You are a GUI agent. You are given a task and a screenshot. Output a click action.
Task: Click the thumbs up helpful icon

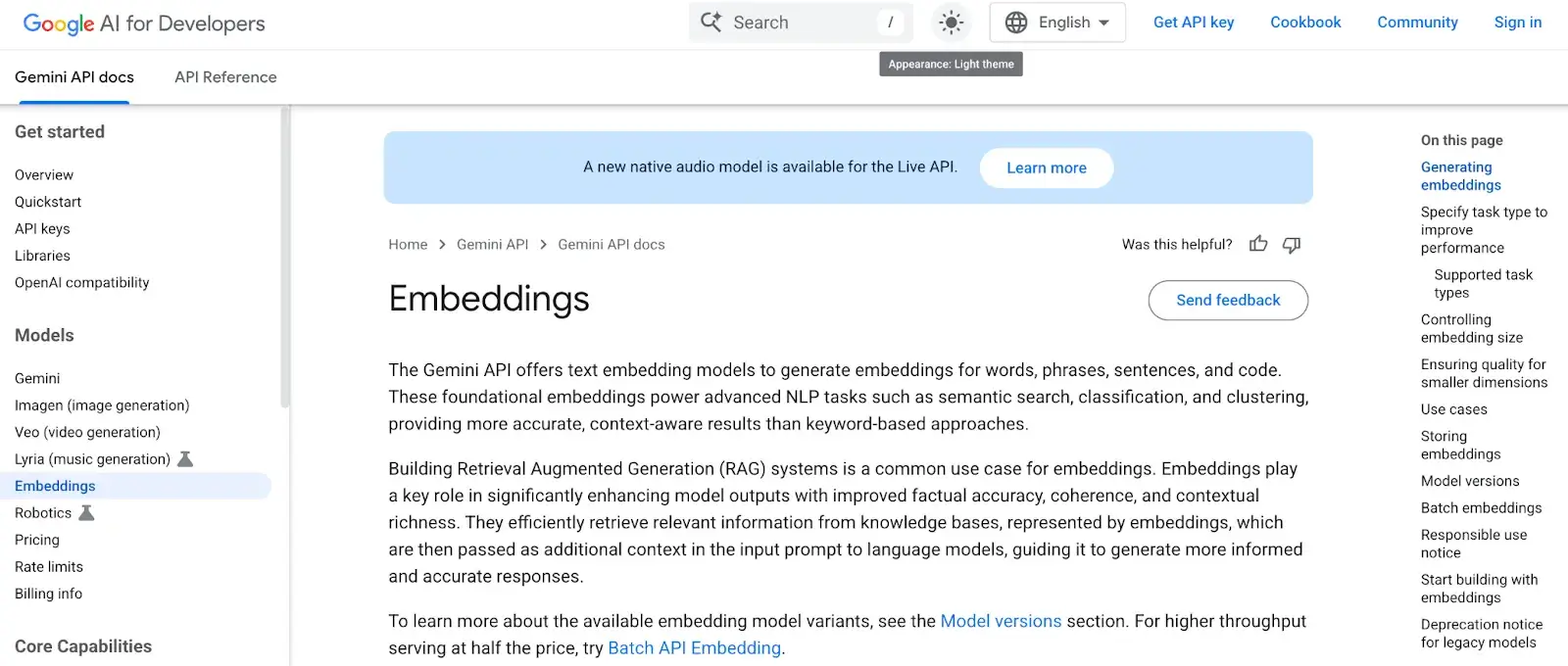(1258, 244)
